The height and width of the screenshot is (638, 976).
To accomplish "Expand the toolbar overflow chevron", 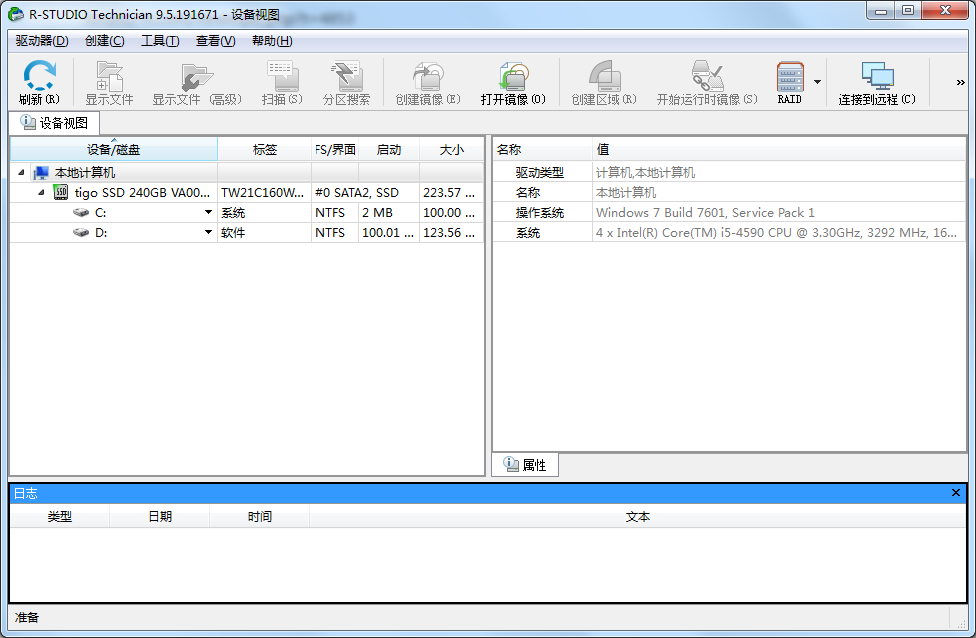I will (960, 83).
